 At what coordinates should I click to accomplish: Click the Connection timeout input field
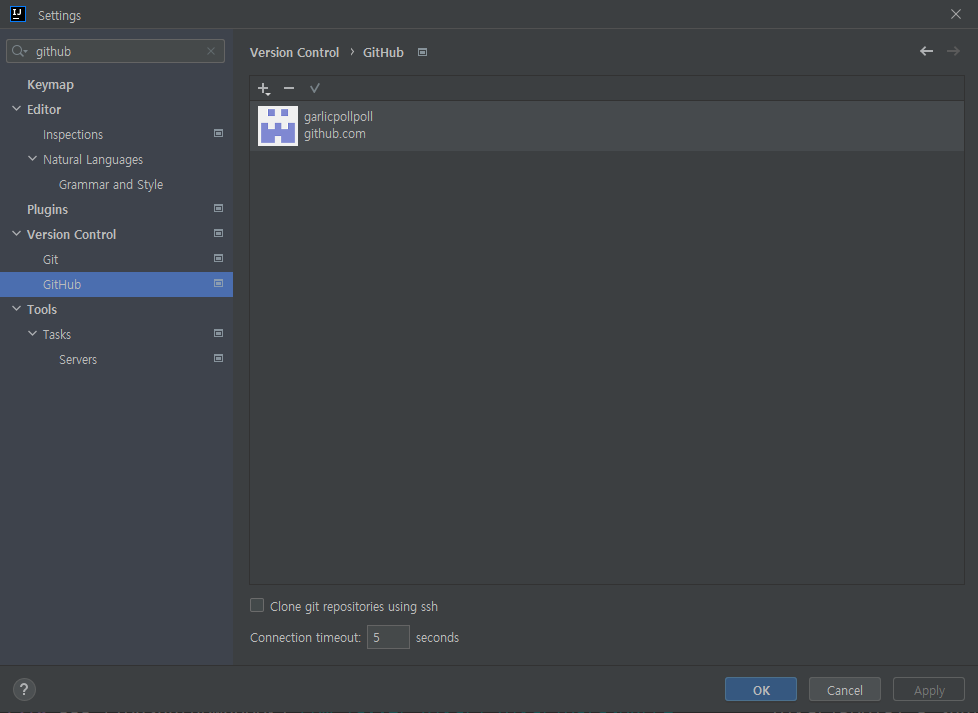[388, 637]
